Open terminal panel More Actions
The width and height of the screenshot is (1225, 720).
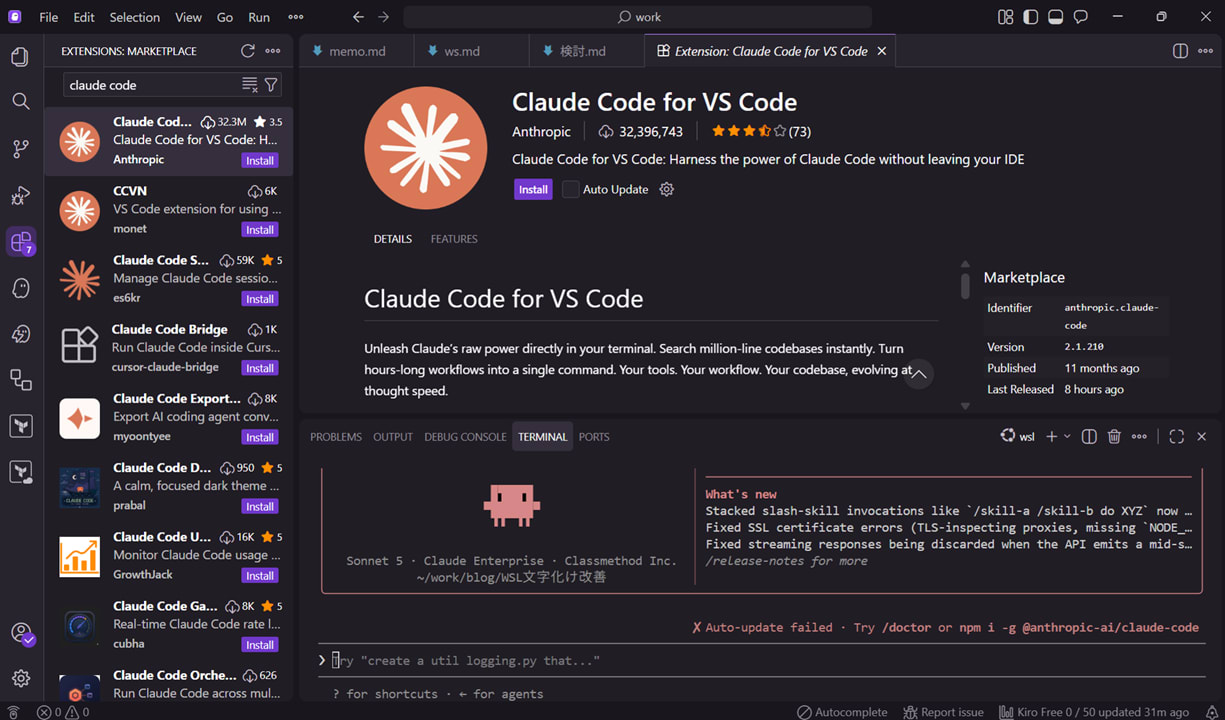coord(1140,437)
